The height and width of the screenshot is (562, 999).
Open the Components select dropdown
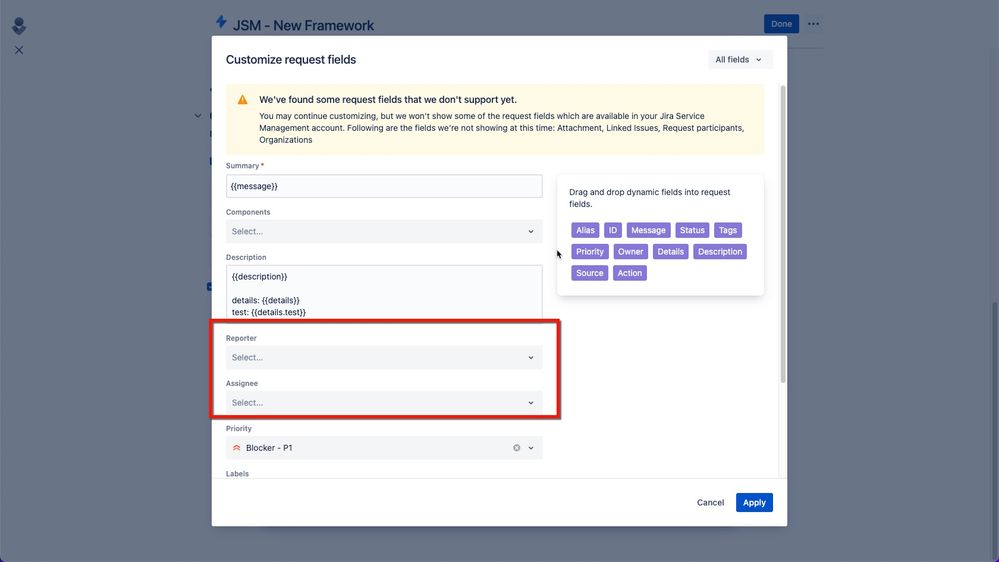click(x=384, y=231)
